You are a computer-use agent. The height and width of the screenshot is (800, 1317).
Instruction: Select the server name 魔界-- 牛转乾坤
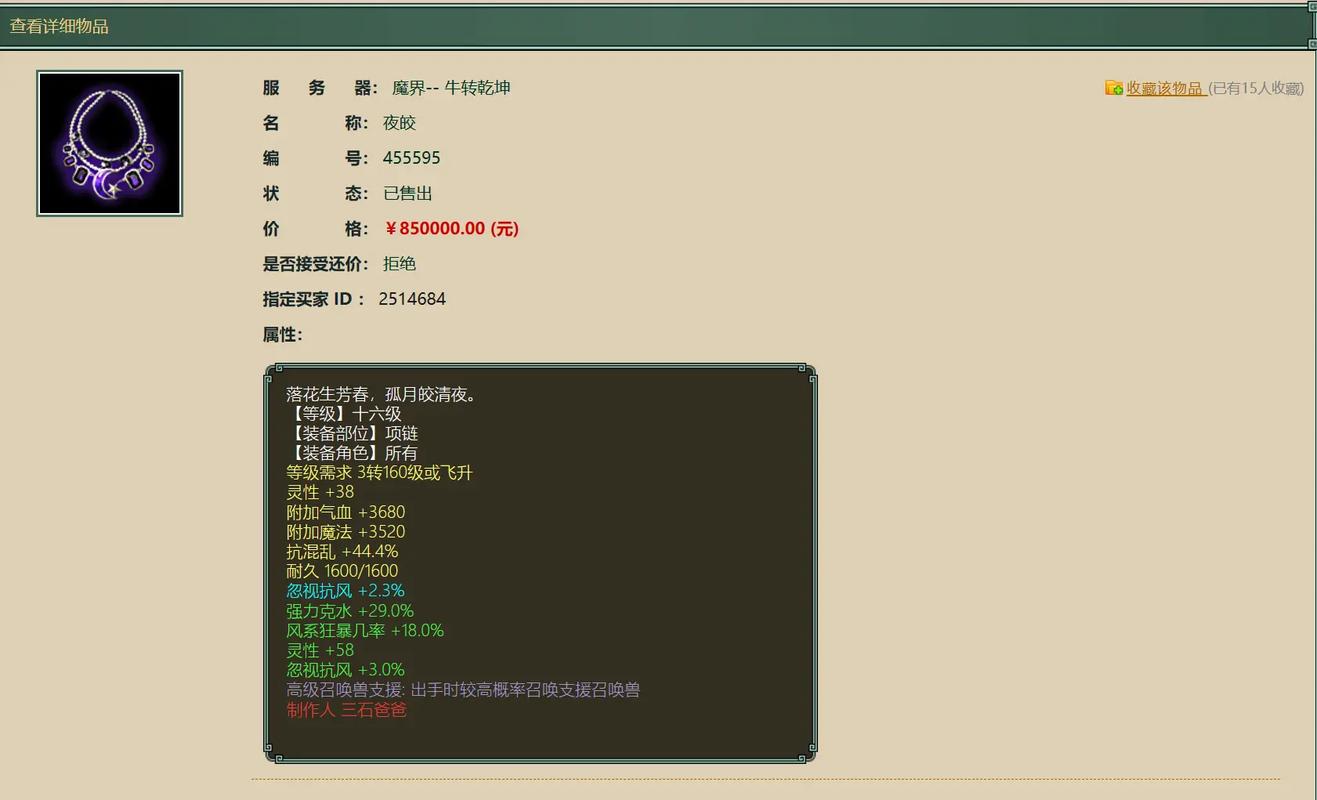(451, 87)
